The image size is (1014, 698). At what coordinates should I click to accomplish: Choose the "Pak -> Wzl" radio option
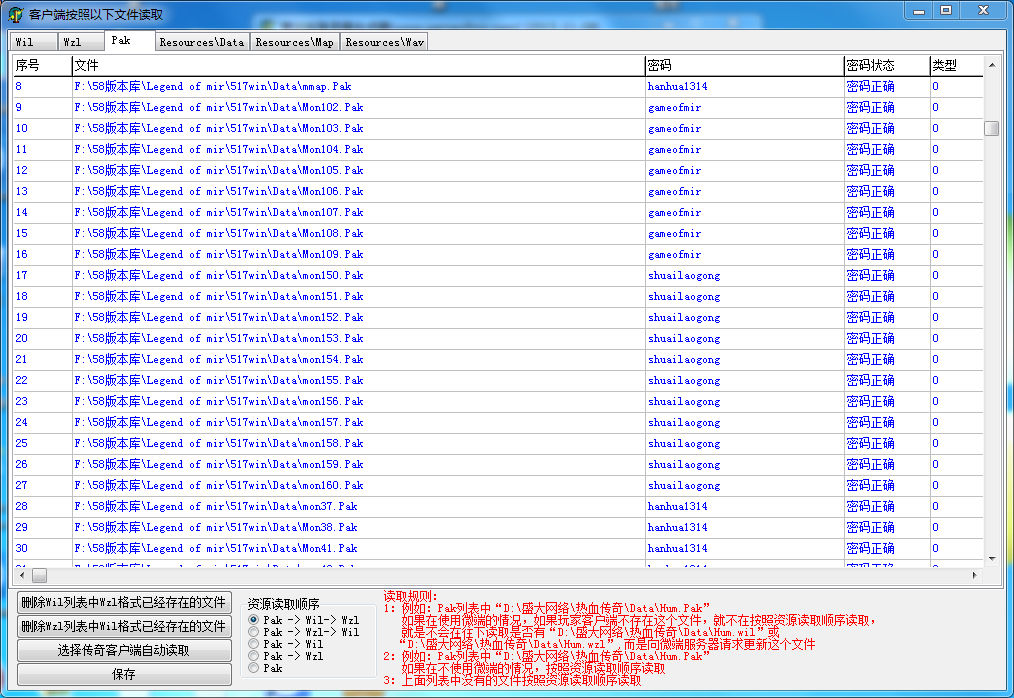point(254,656)
